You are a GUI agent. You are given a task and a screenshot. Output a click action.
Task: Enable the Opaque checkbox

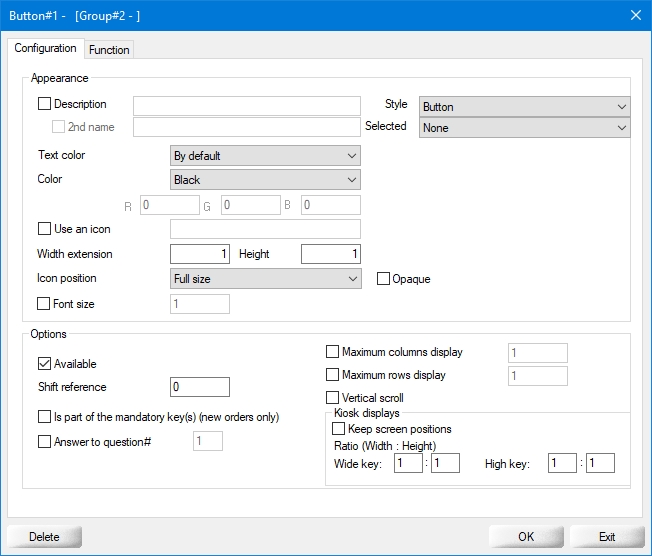pos(384,279)
